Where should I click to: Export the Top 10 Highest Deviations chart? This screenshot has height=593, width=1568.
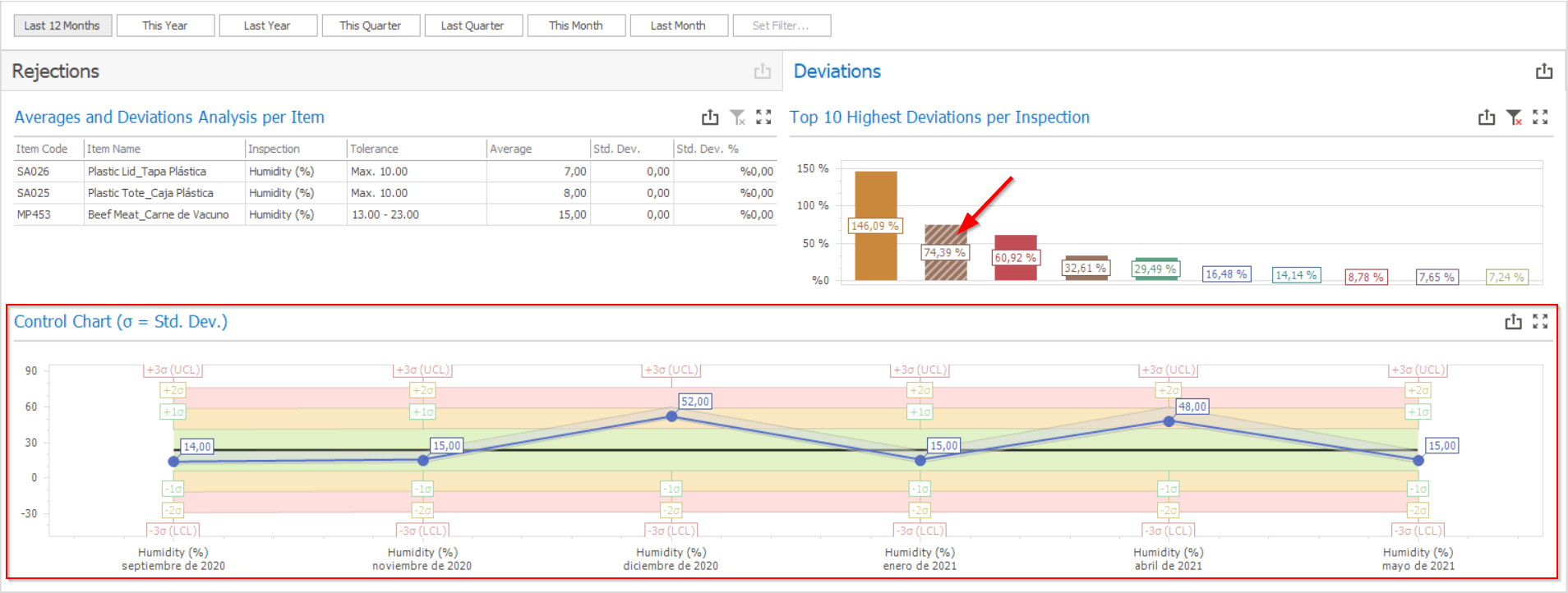[1487, 117]
